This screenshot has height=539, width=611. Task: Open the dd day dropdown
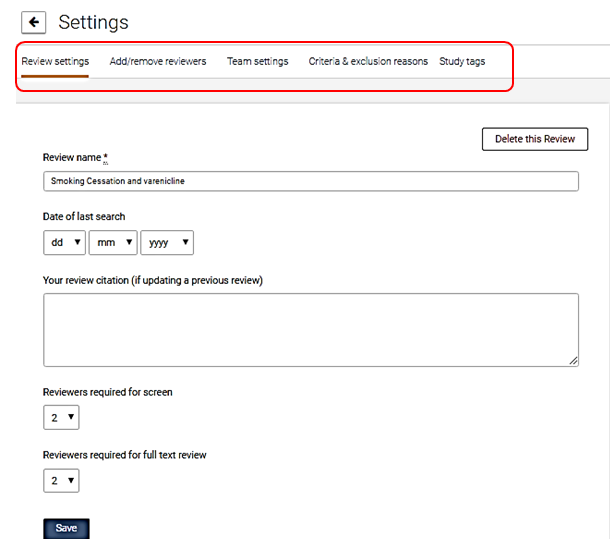(64, 242)
